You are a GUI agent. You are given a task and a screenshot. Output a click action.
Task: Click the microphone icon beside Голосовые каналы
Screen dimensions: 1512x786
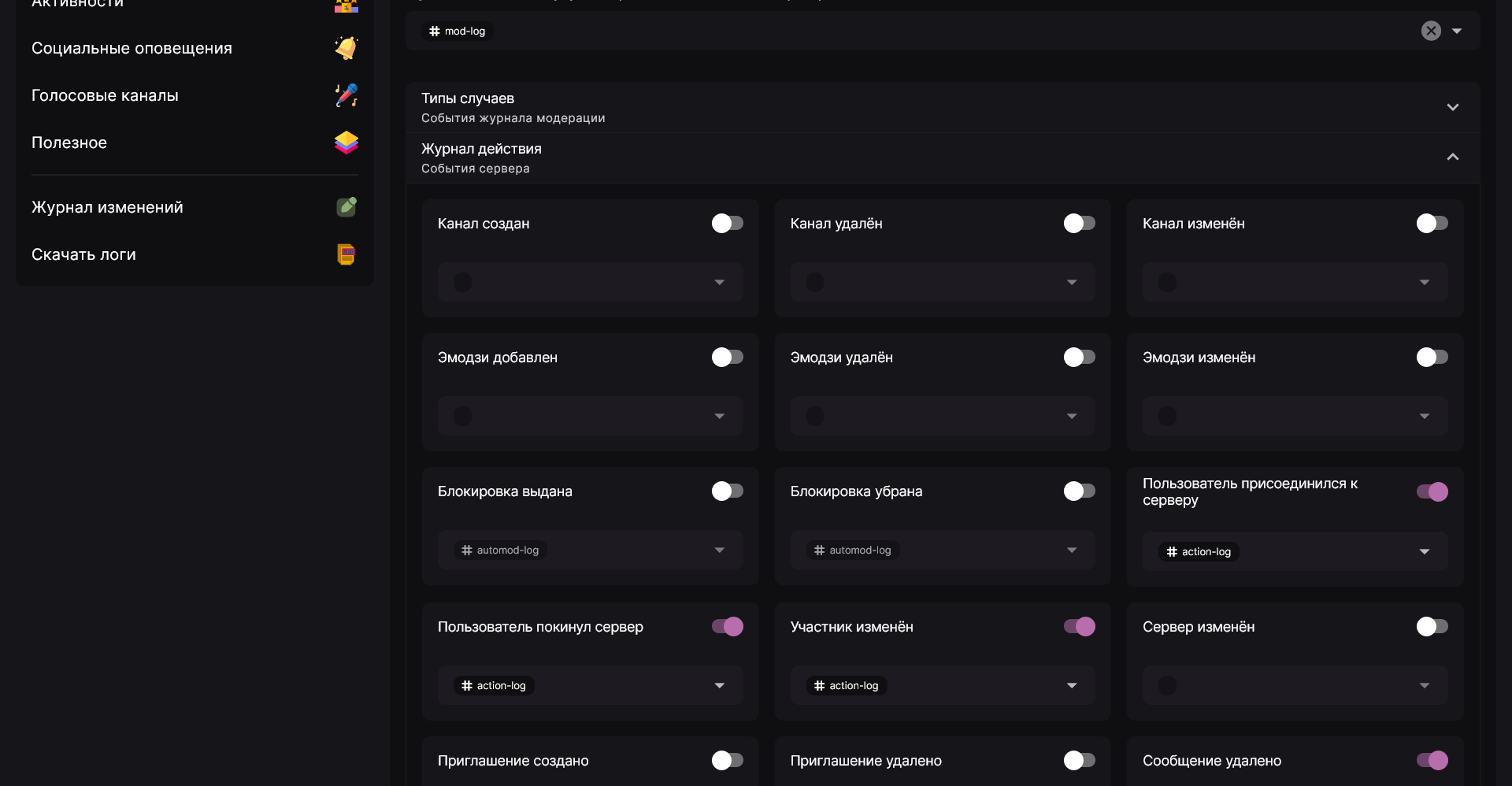click(x=346, y=95)
